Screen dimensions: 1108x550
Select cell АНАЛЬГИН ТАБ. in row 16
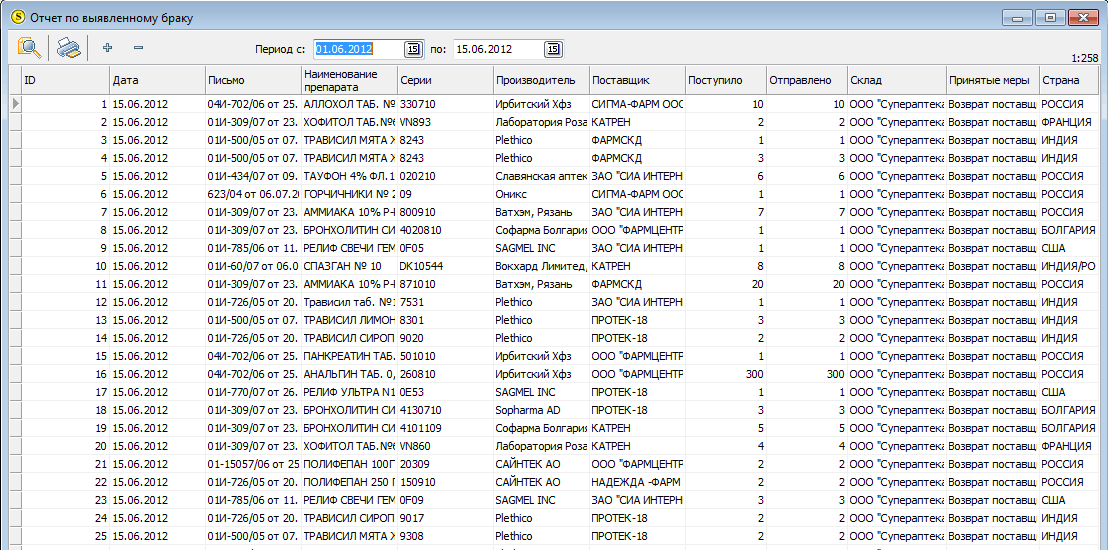point(350,374)
